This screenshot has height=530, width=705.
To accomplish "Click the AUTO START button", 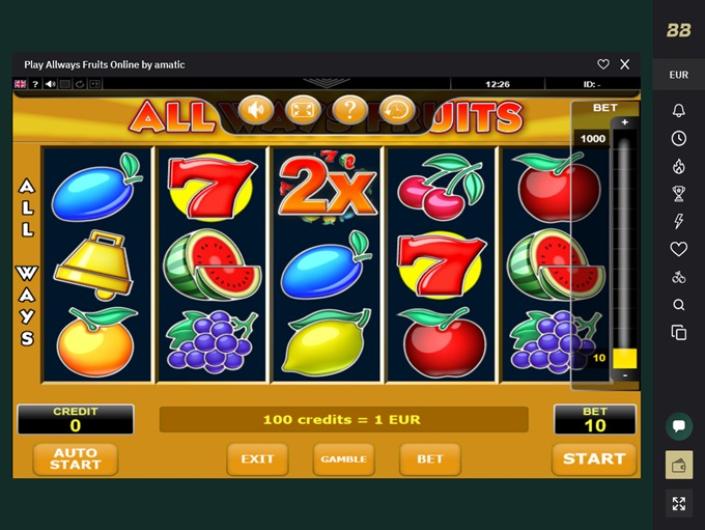I will [76, 459].
